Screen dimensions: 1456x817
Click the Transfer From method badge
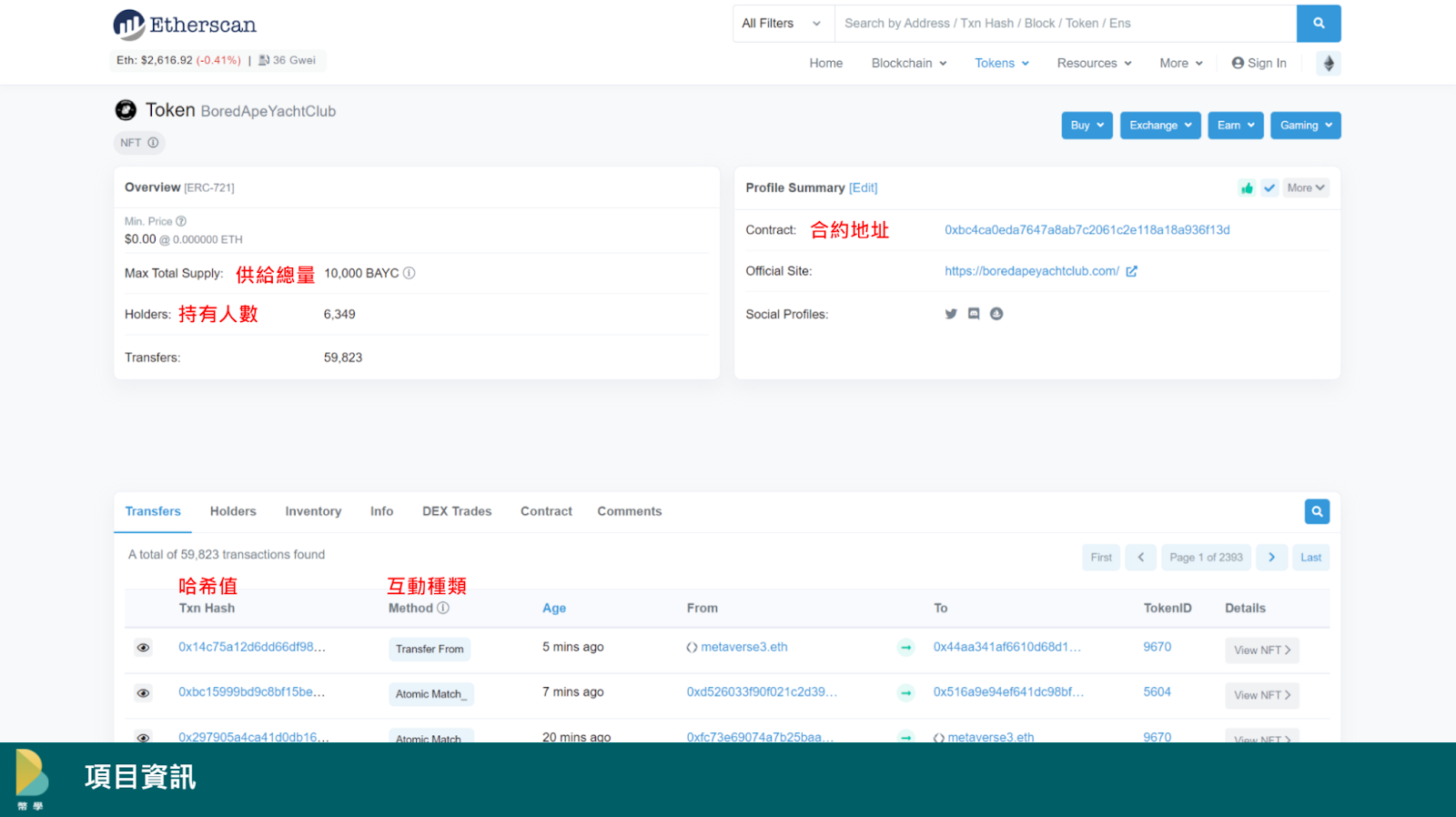coord(430,649)
